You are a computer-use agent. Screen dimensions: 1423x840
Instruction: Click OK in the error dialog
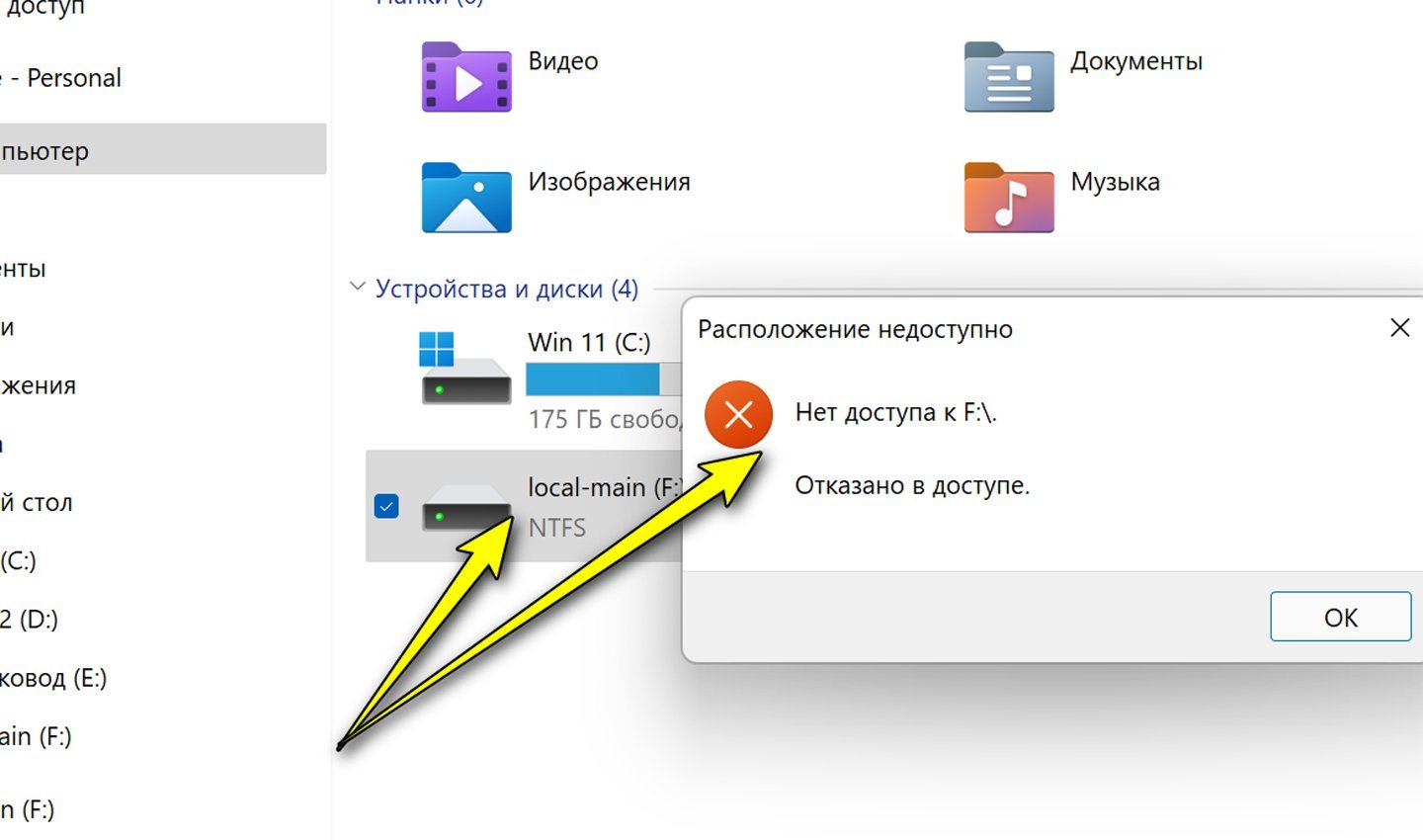pos(1340,617)
